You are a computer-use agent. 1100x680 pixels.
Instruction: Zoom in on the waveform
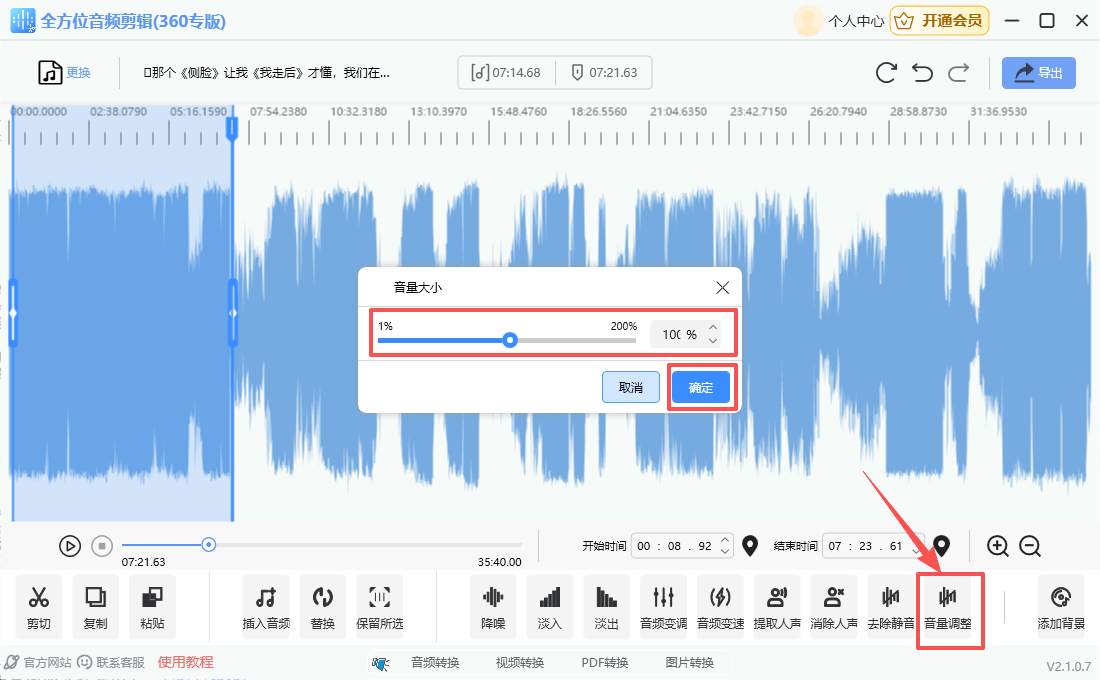997,546
